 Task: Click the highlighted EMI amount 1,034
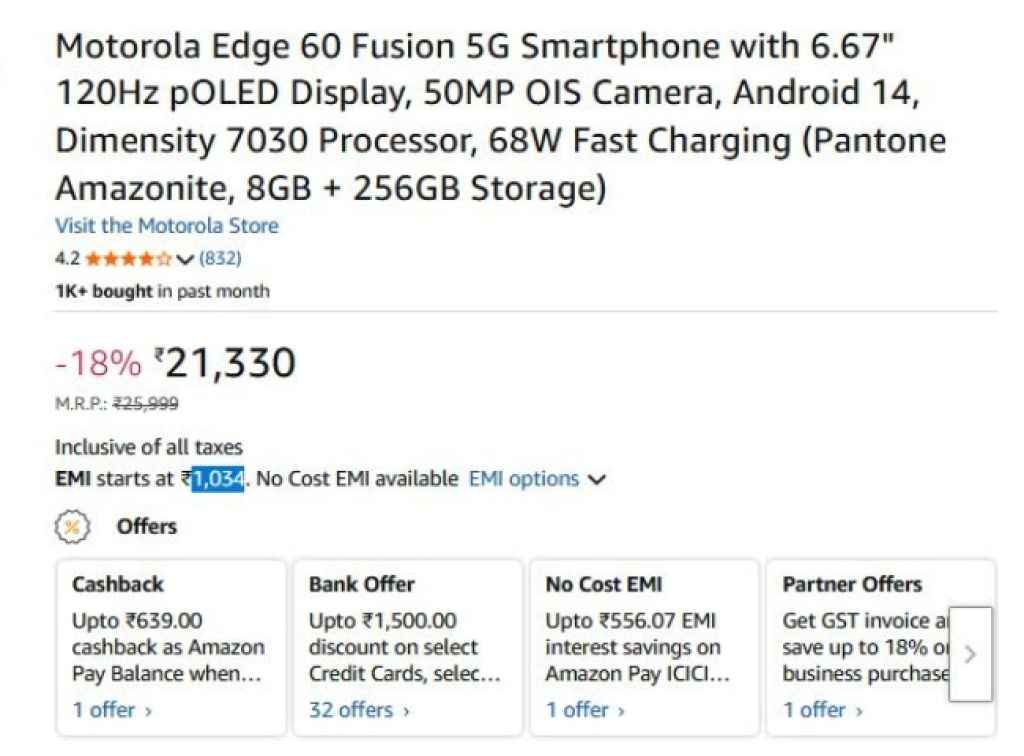click(x=219, y=478)
